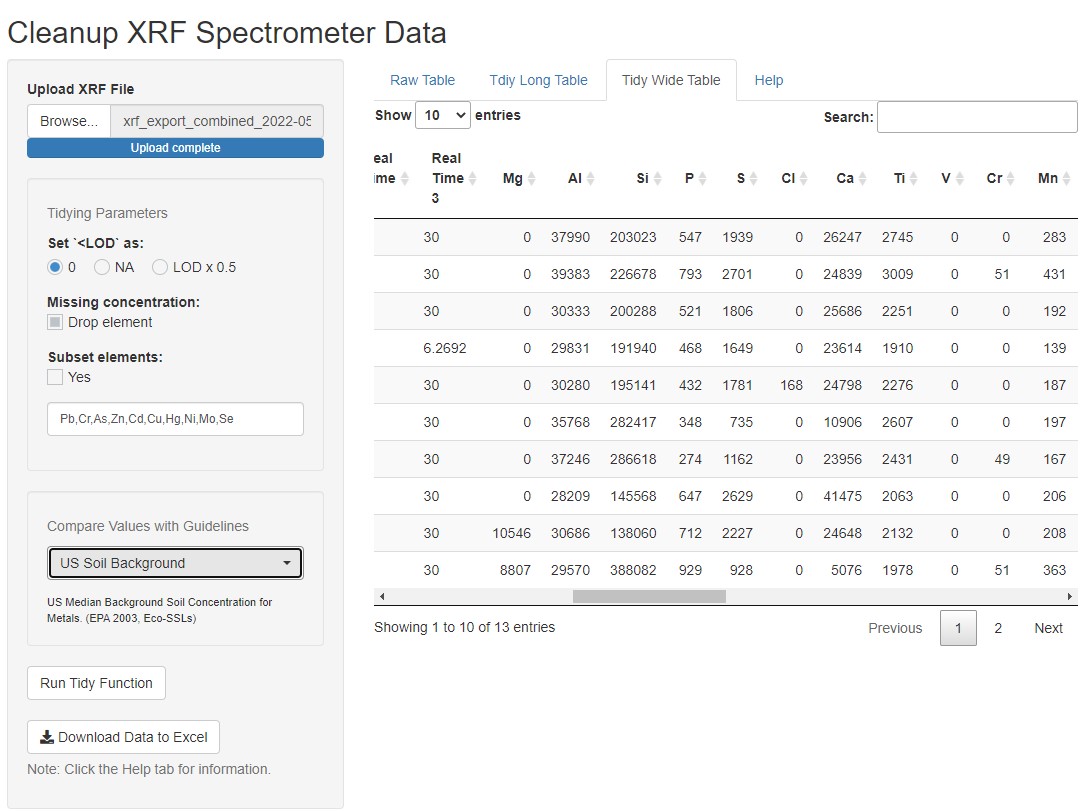Click the download icon on Download Data to Excel
The image size is (1087, 811).
click(x=45, y=736)
